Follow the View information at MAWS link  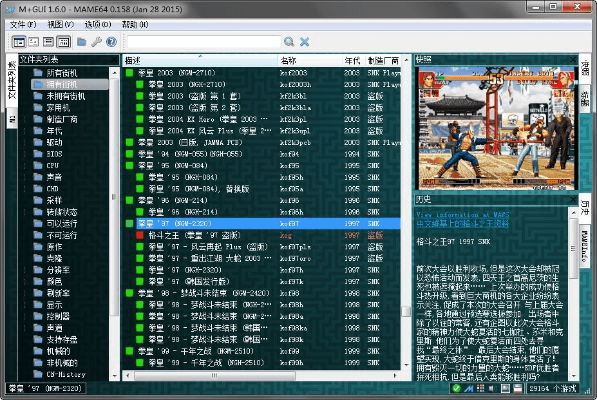pos(462,215)
